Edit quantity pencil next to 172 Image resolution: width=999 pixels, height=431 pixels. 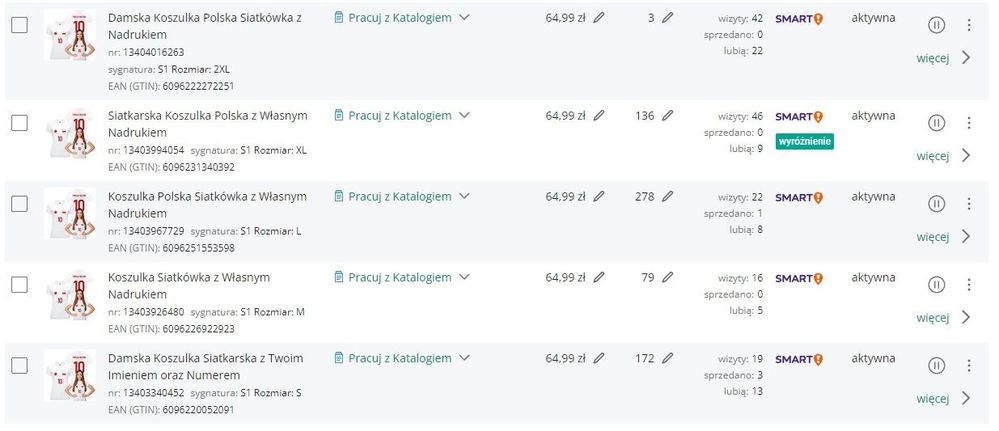667,358
